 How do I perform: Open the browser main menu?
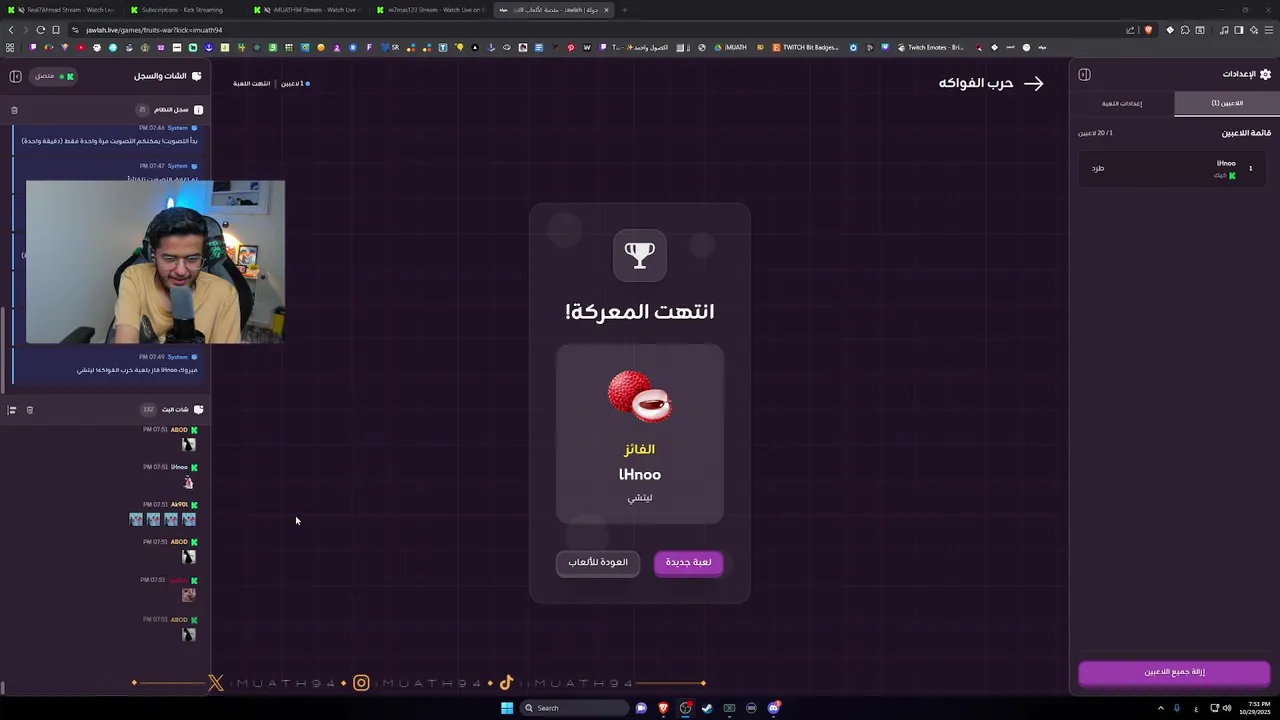(1269, 30)
